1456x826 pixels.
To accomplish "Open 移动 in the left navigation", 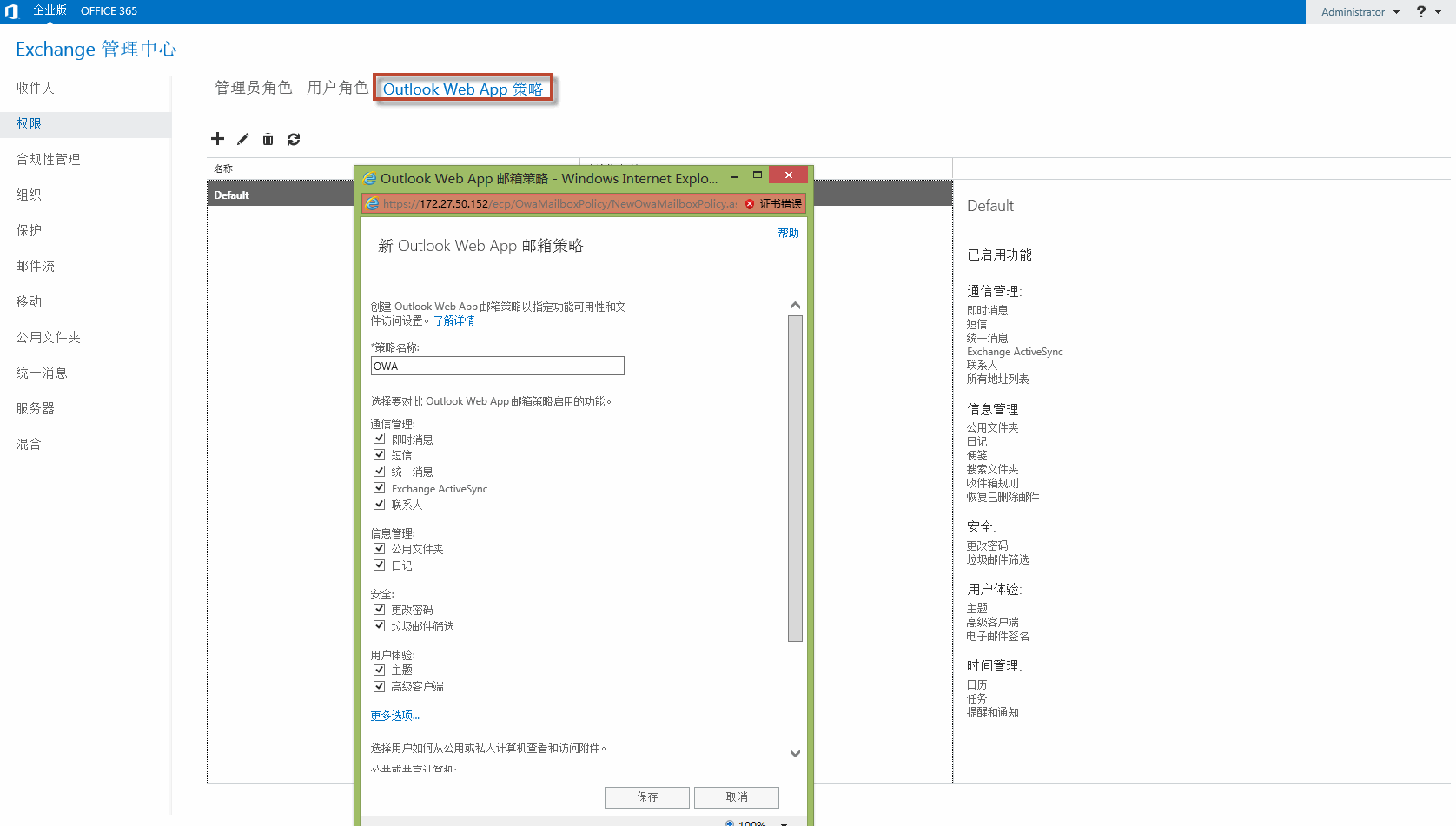I will (29, 301).
